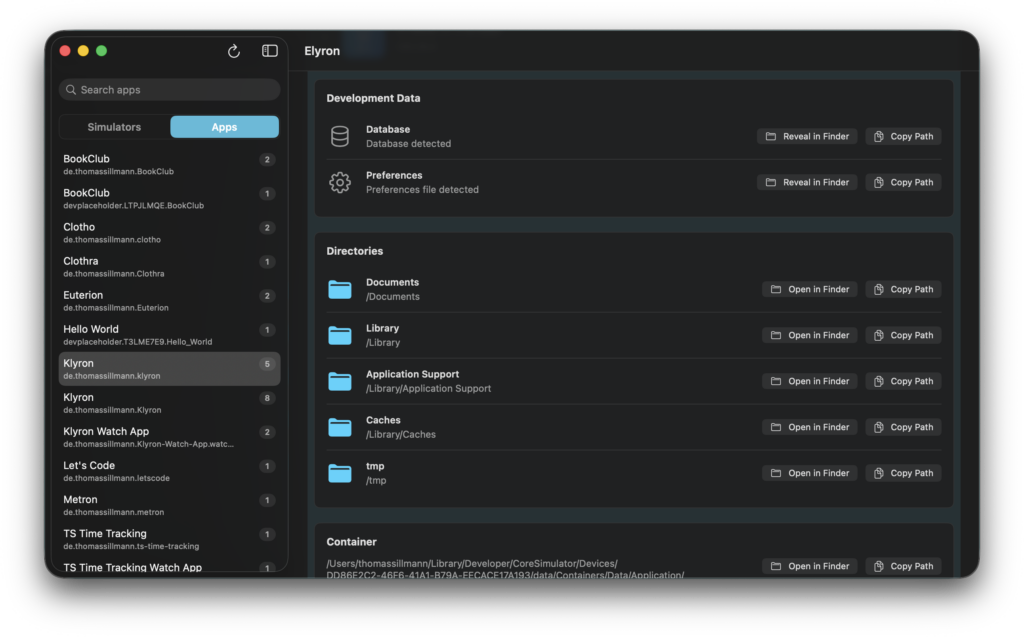Viewport: 1024px width, 637px height.
Task: Click the Application Support folder icon
Action: pyautogui.click(x=340, y=381)
